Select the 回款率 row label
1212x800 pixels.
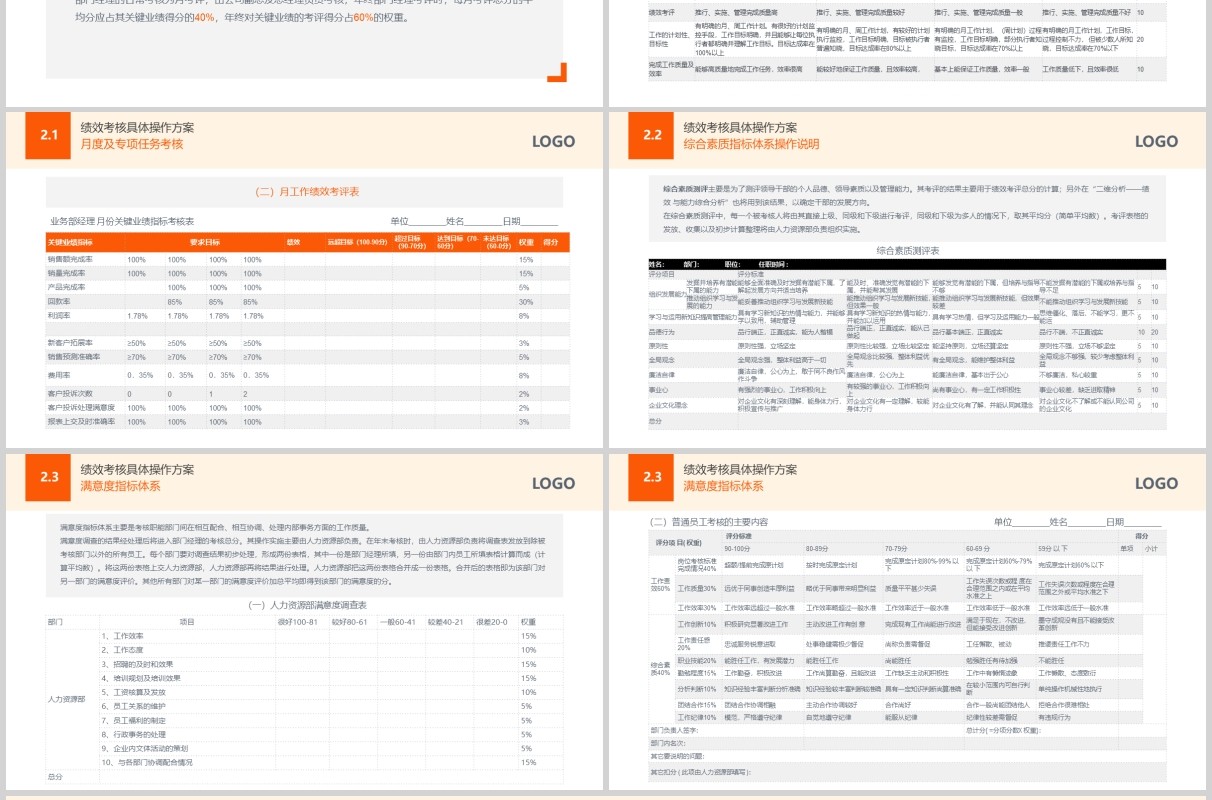59,301
